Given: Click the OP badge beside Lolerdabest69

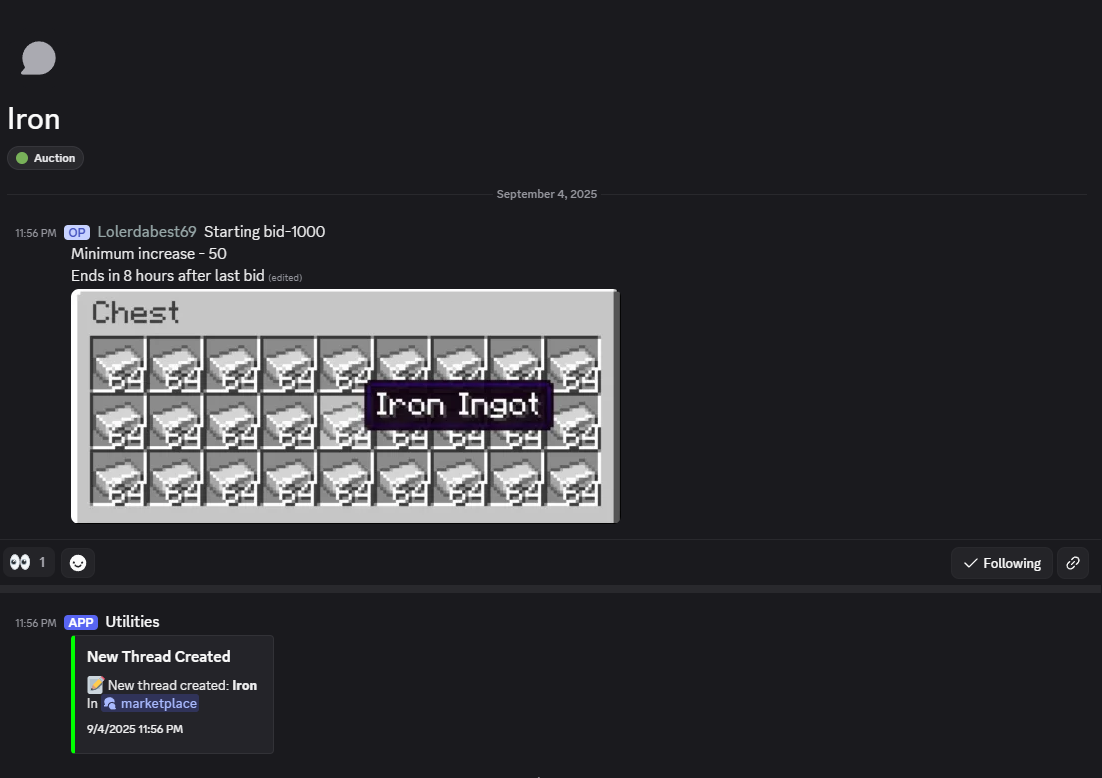Looking at the screenshot, I should click(x=77, y=232).
